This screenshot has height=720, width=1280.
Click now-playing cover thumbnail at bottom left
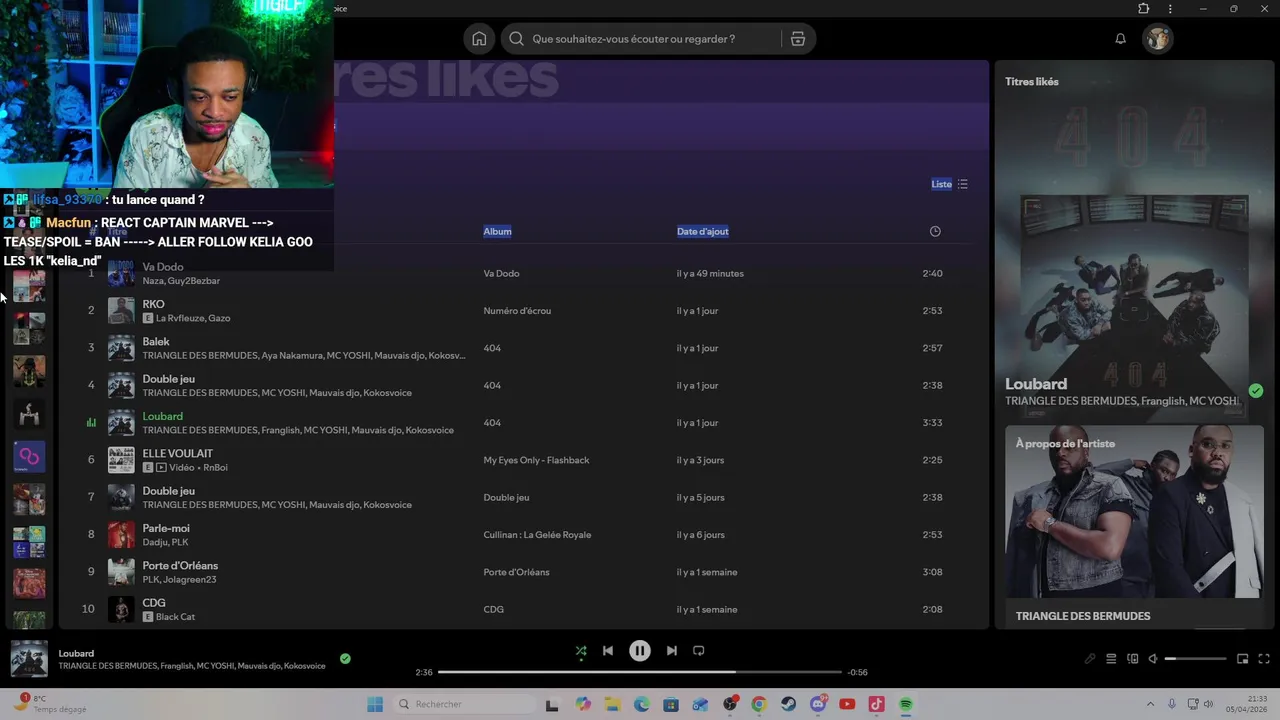tap(29, 659)
